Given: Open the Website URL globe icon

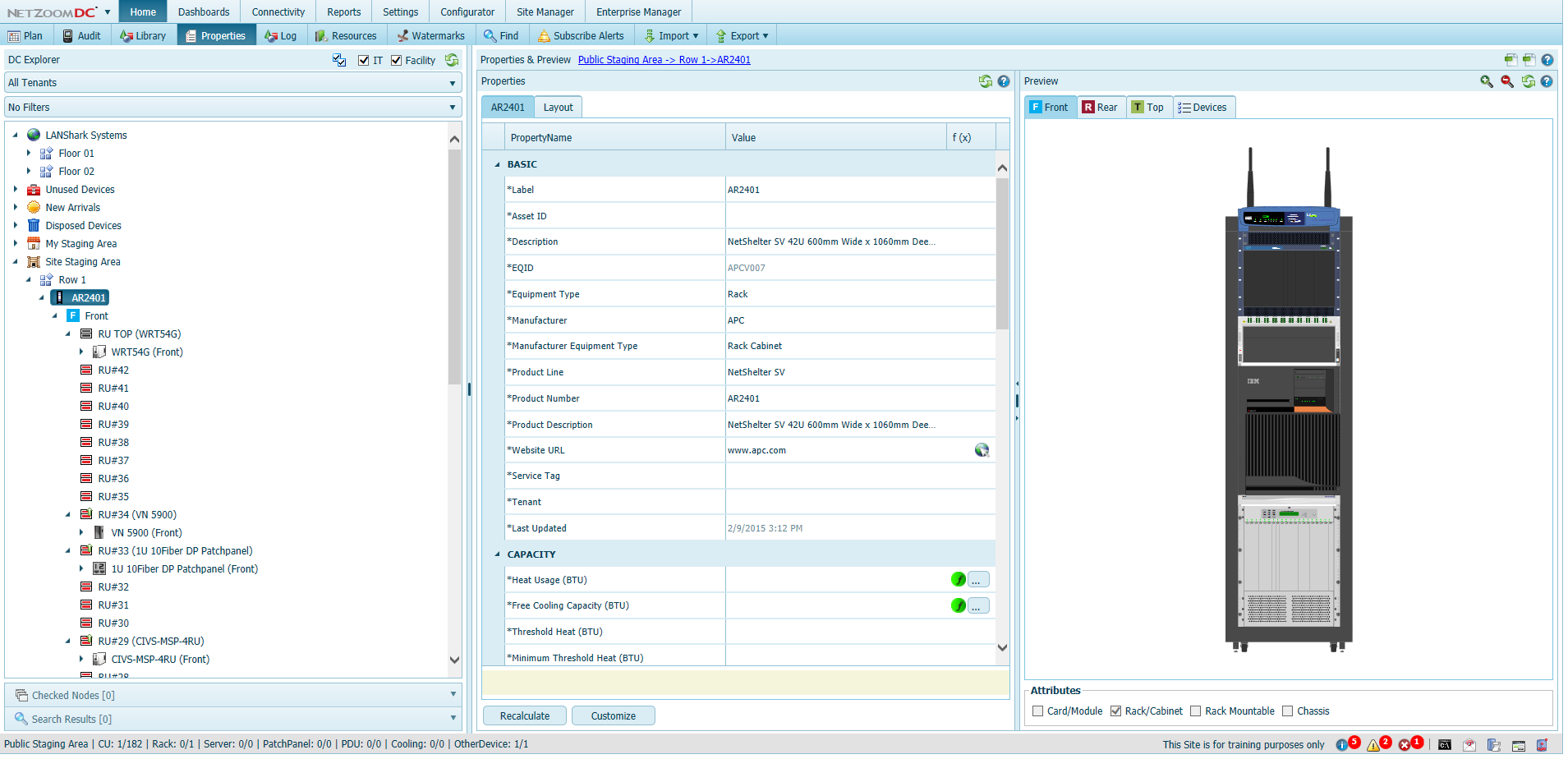Looking at the screenshot, I should (982, 450).
